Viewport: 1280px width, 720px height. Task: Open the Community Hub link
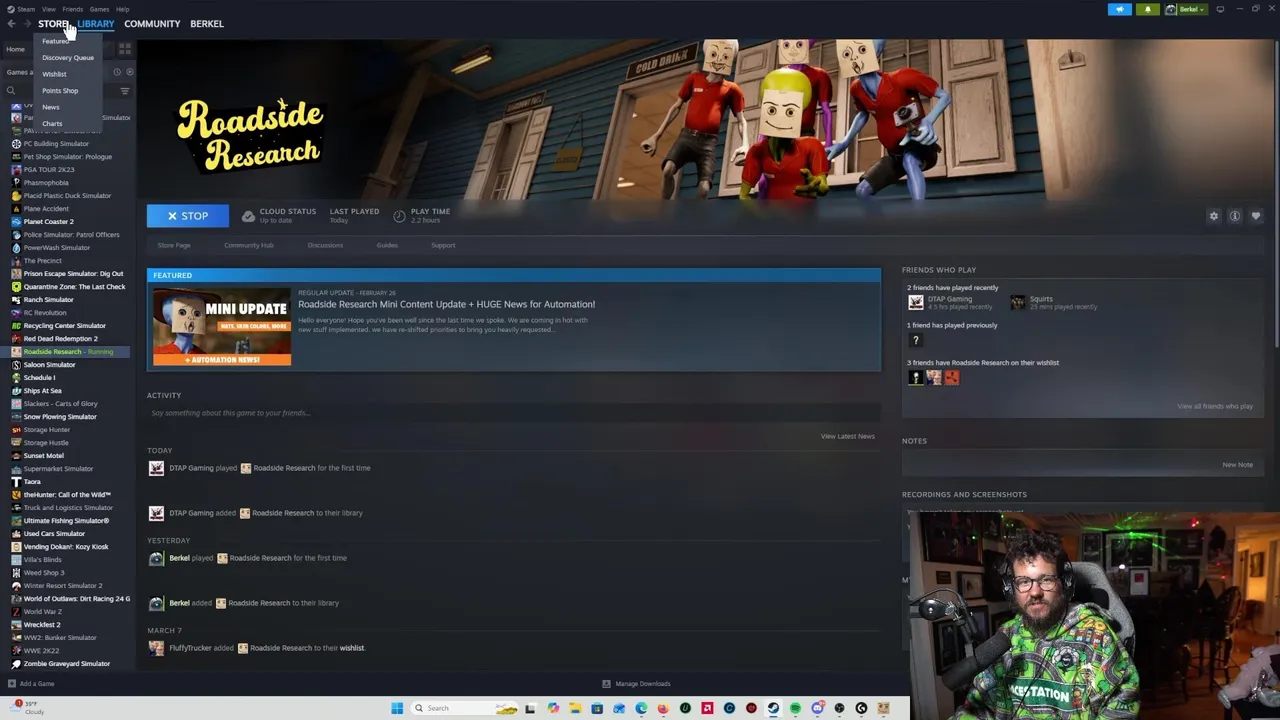pyautogui.click(x=249, y=245)
